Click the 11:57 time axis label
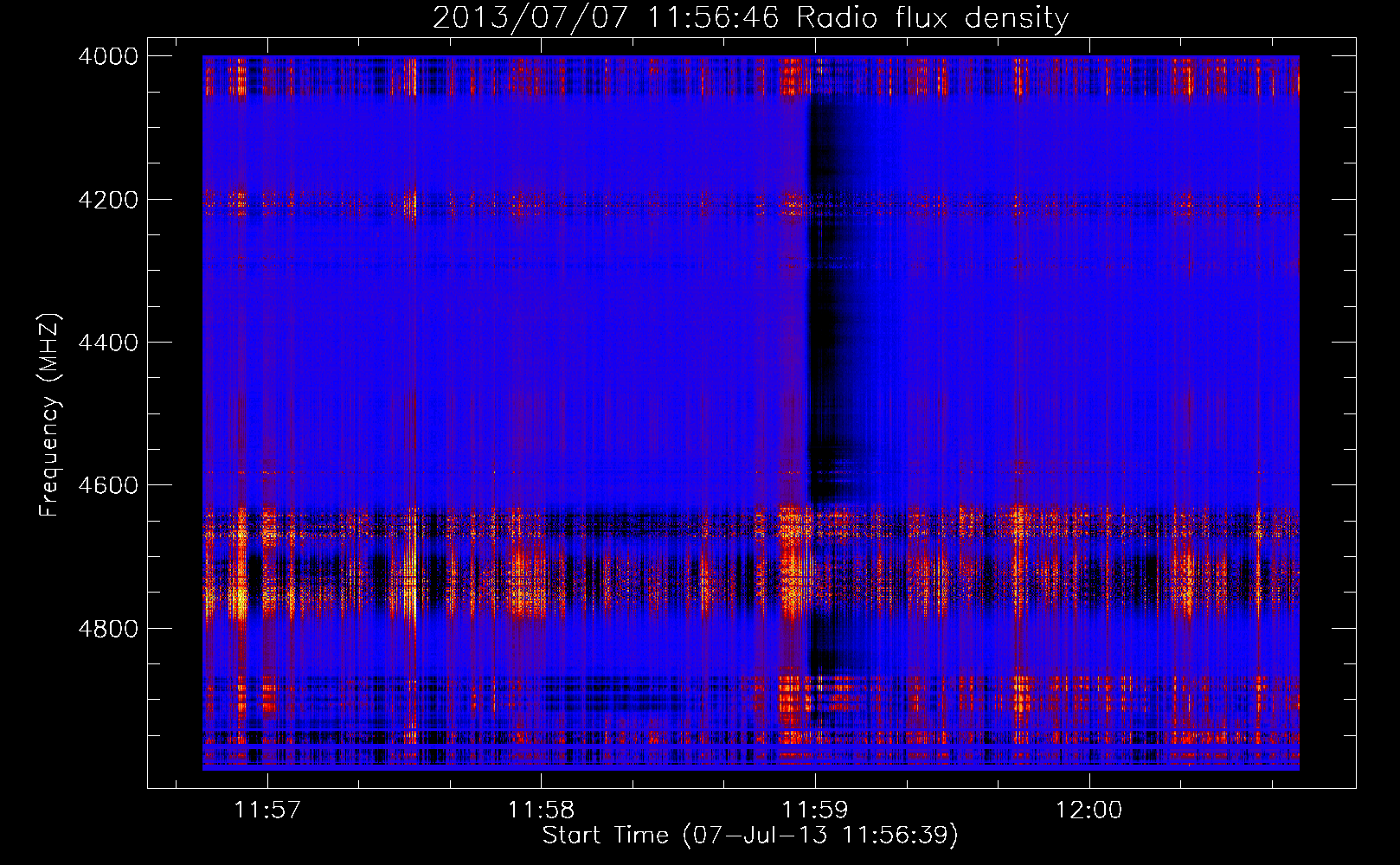 (x=267, y=810)
